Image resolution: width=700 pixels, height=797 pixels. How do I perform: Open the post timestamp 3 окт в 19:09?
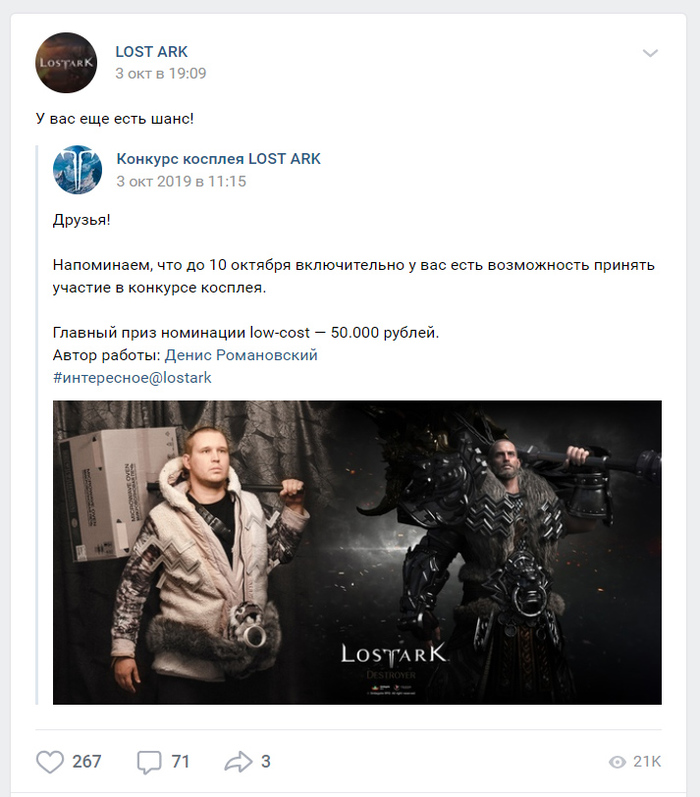pos(161,74)
